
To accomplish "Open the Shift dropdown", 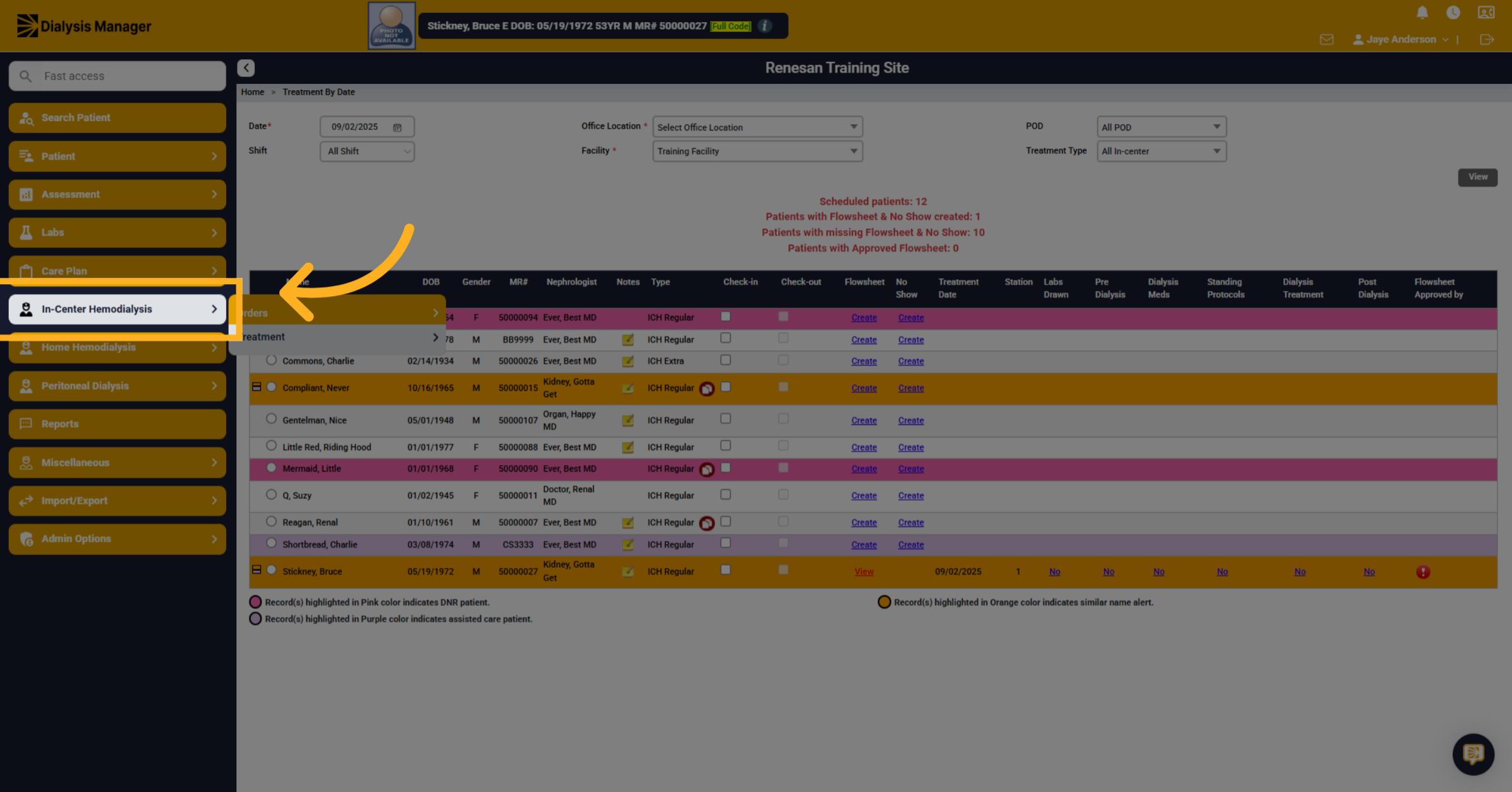I will pos(367,151).
